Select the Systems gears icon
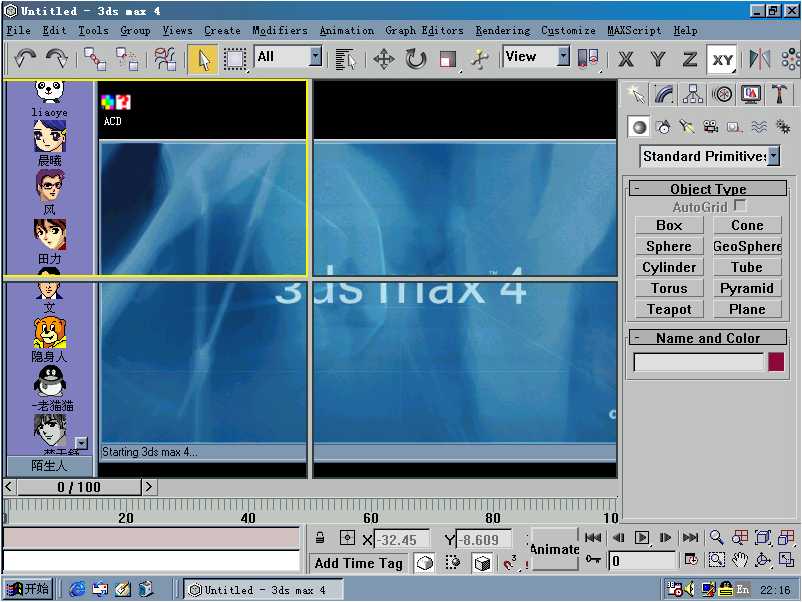802x602 pixels. [x=783, y=127]
